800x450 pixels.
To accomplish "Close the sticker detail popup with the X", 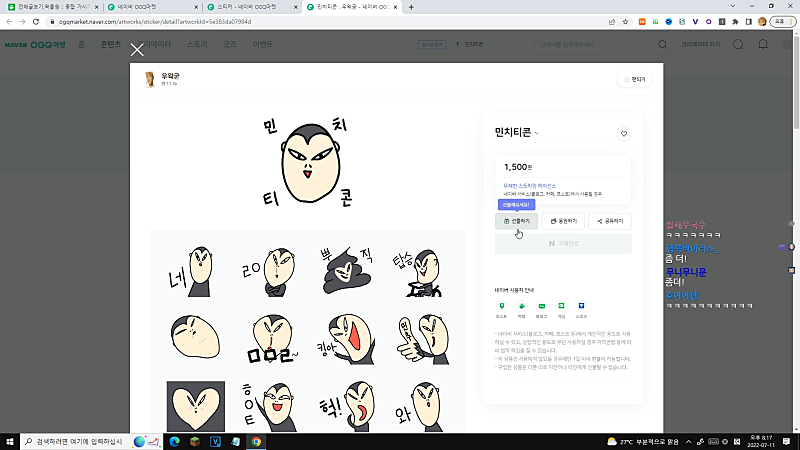I will 137,49.
